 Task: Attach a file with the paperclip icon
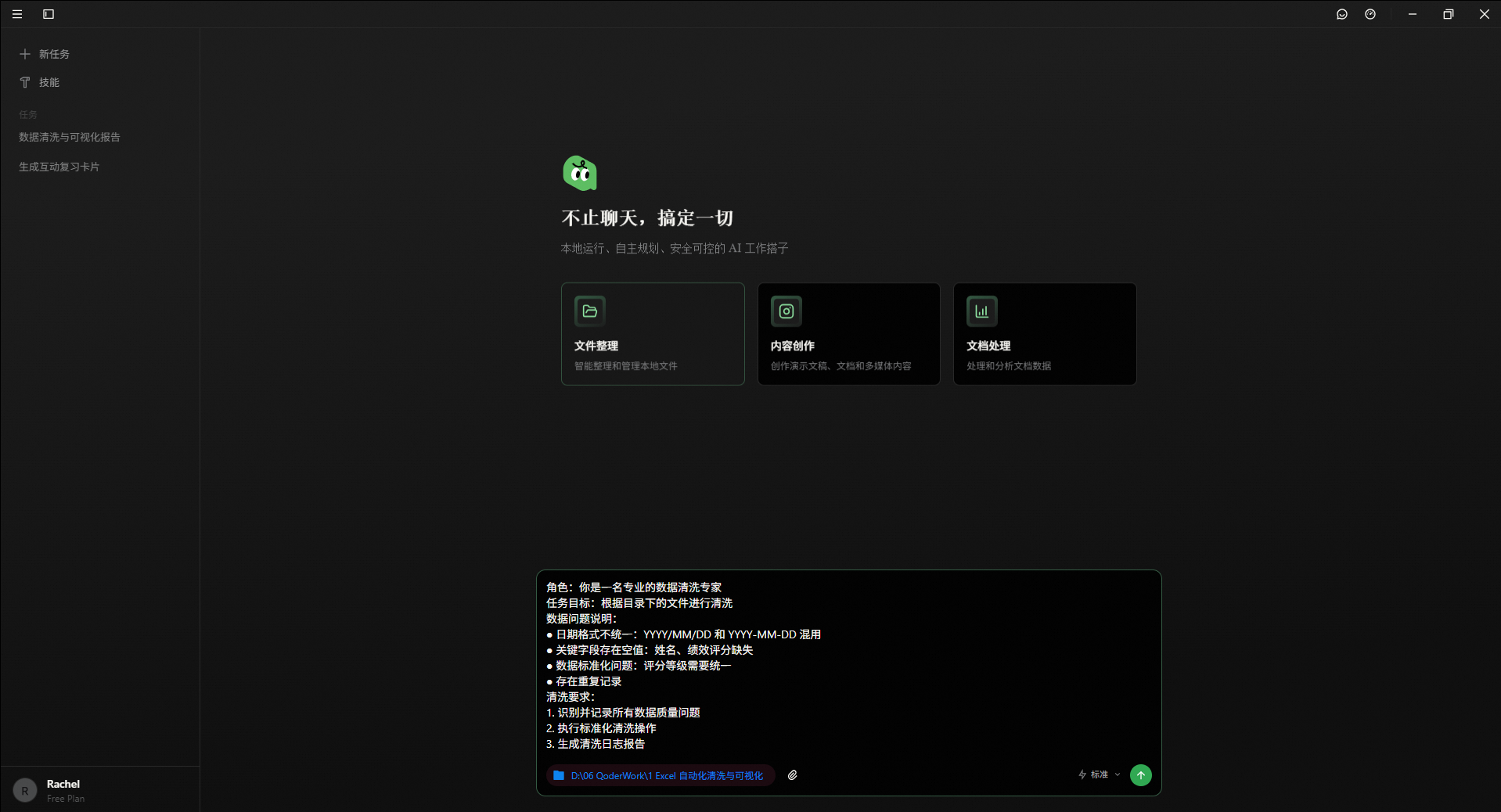point(793,775)
